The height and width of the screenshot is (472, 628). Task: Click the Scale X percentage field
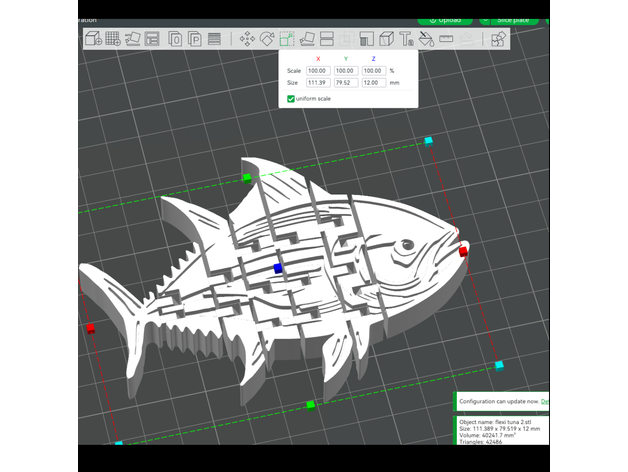[318, 71]
